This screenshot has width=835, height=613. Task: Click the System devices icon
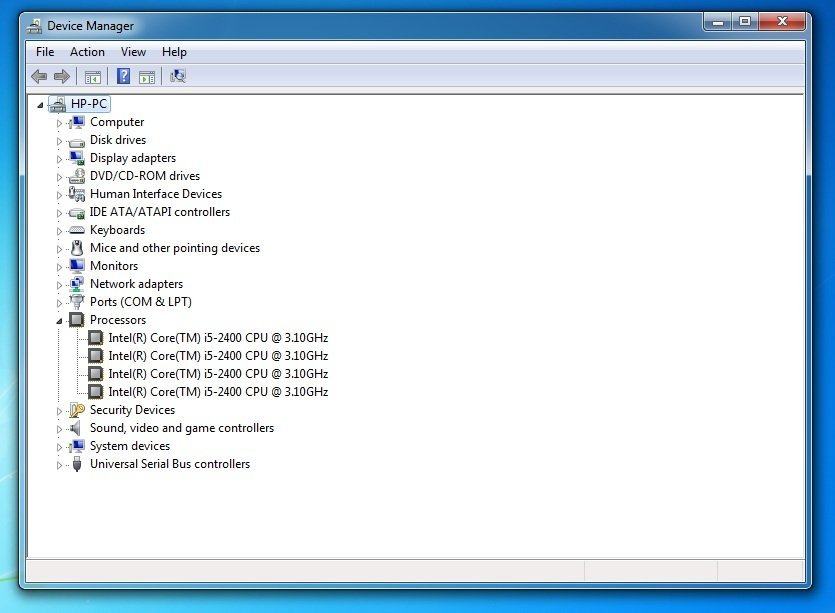(x=77, y=446)
